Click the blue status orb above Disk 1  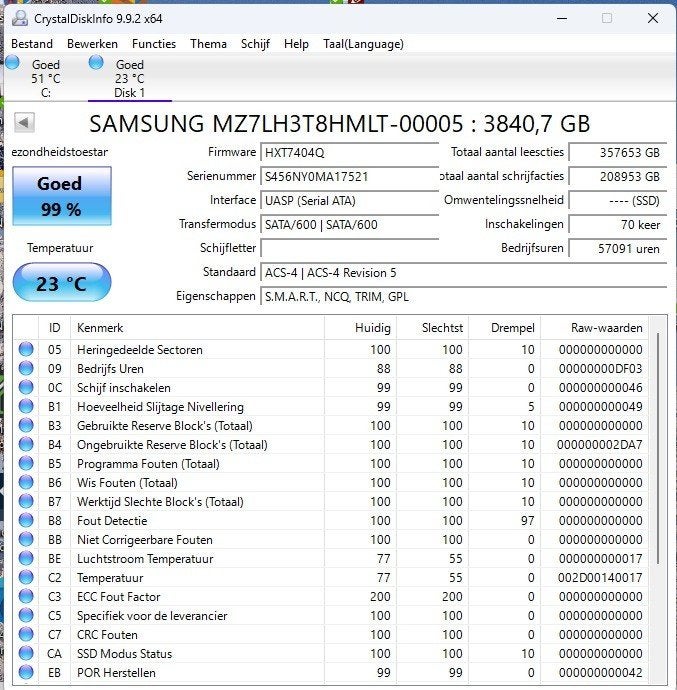coord(96,63)
